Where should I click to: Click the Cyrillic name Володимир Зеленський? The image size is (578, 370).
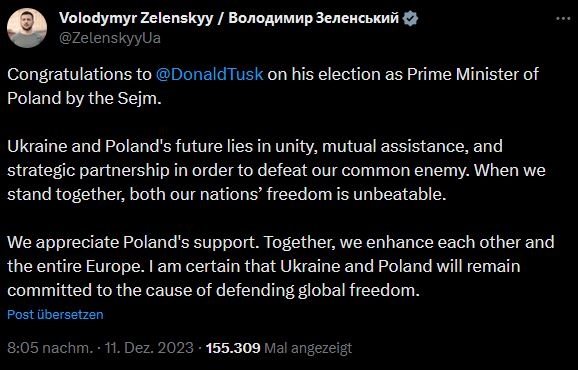(x=313, y=18)
